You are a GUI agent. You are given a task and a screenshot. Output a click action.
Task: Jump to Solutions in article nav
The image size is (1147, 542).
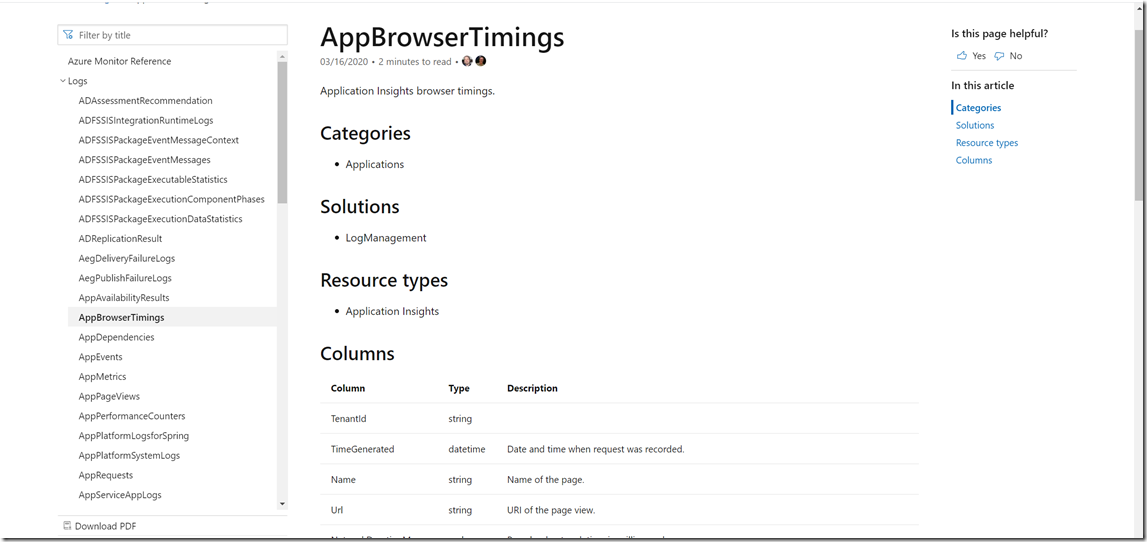coord(974,126)
